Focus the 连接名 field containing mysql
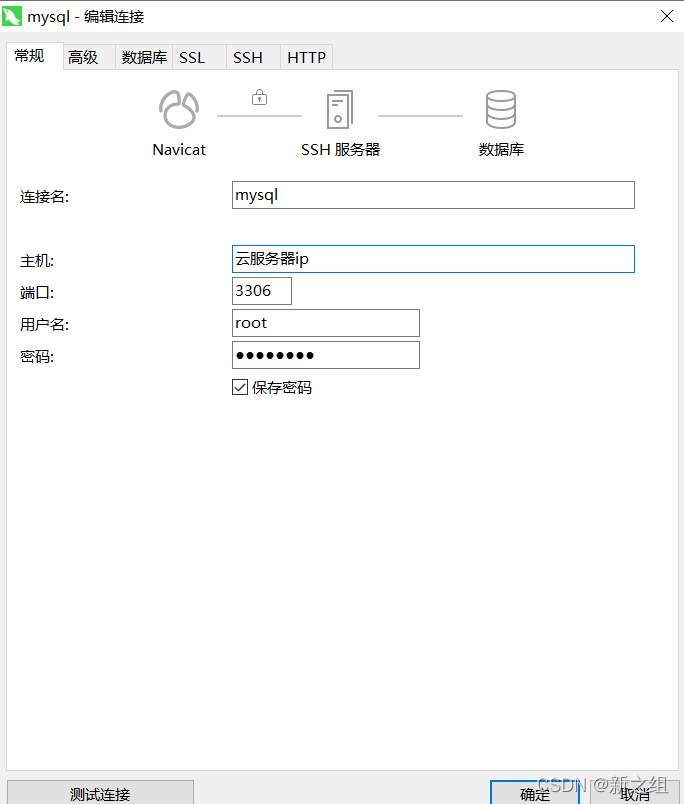Screen dimensions: 684x804 tap(433, 195)
